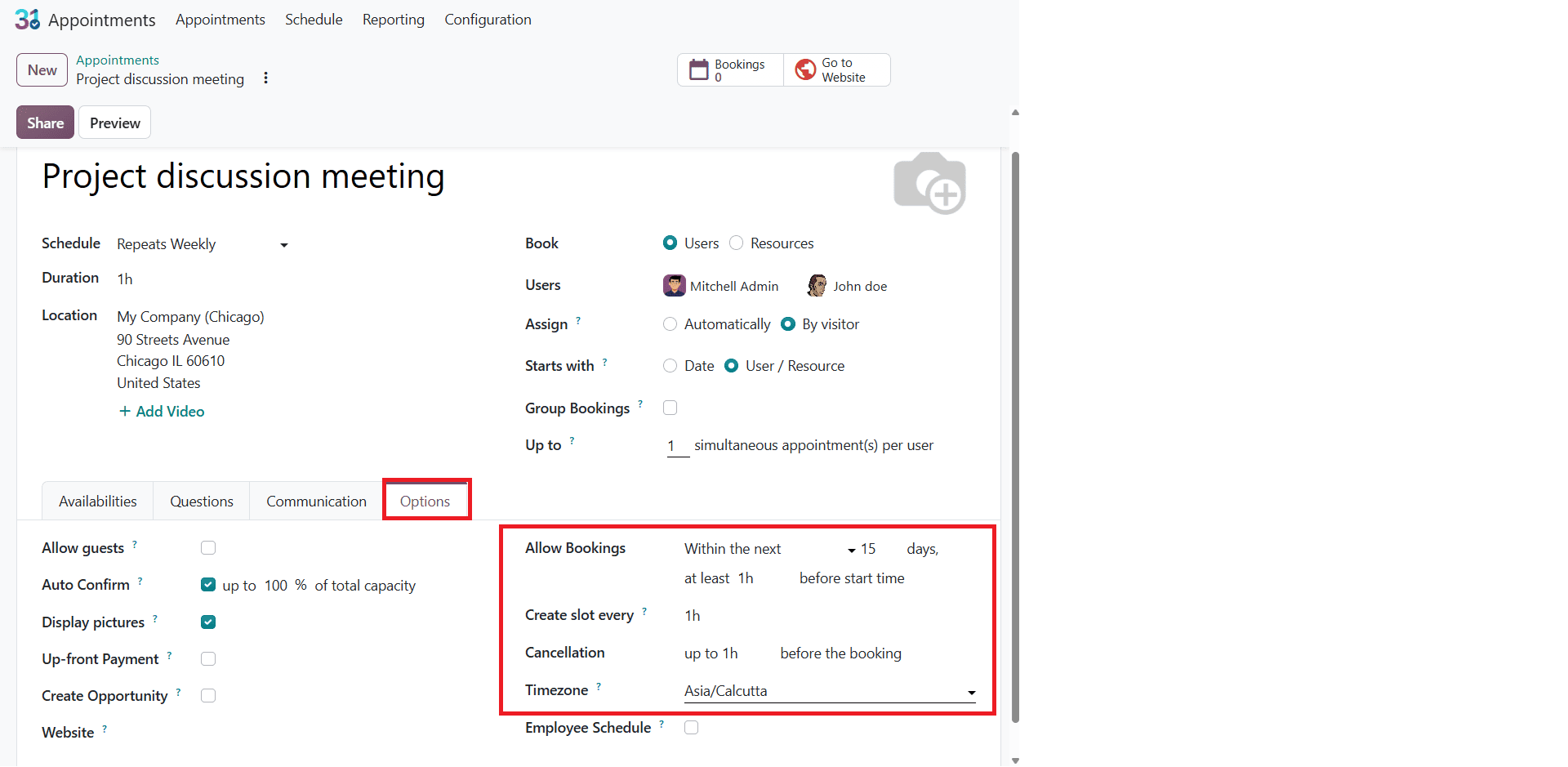Click the Appointments app logo icon
1568x767 pixels.
click(x=27, y=19)
